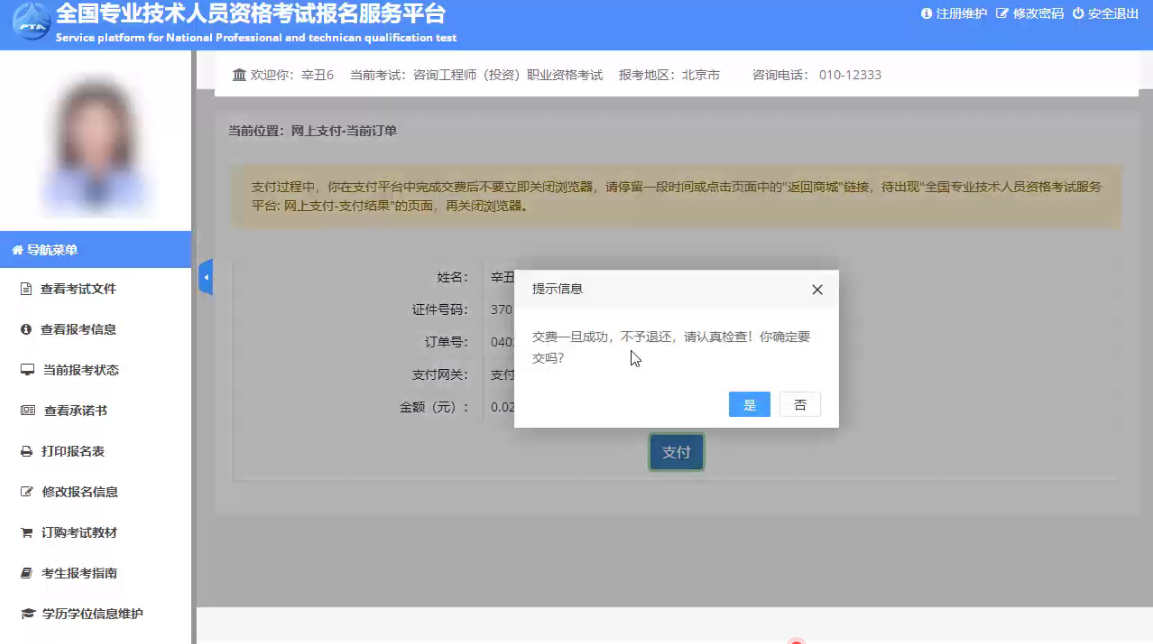Click the PTA logo in header
The image size is (1153, 644).
click(30, 23)
